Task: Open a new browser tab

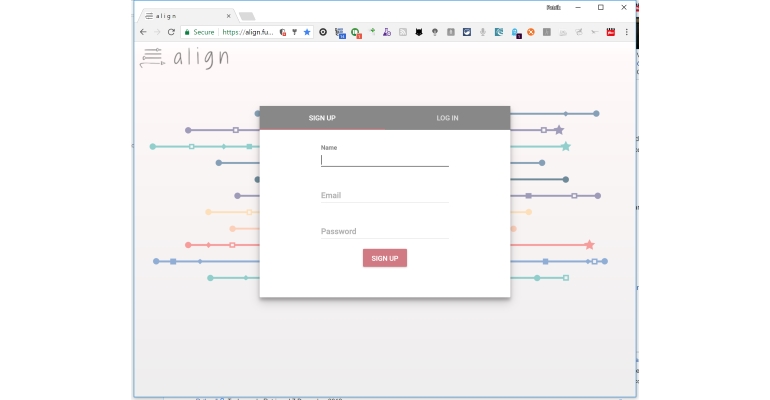Action: tap(247, 16)
